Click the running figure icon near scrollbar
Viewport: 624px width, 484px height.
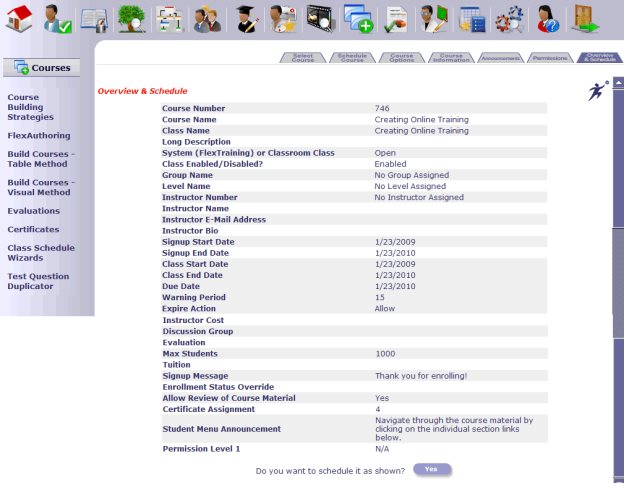(598, 91)
